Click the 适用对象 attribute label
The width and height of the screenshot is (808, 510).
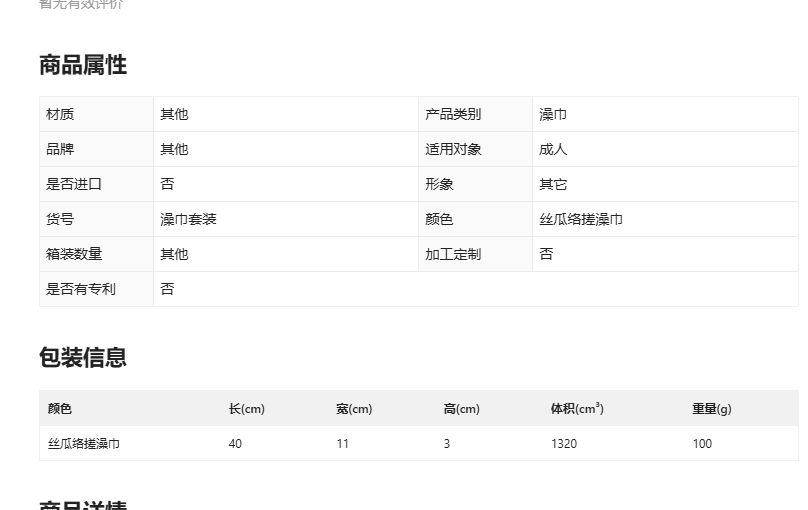[453, 149]
